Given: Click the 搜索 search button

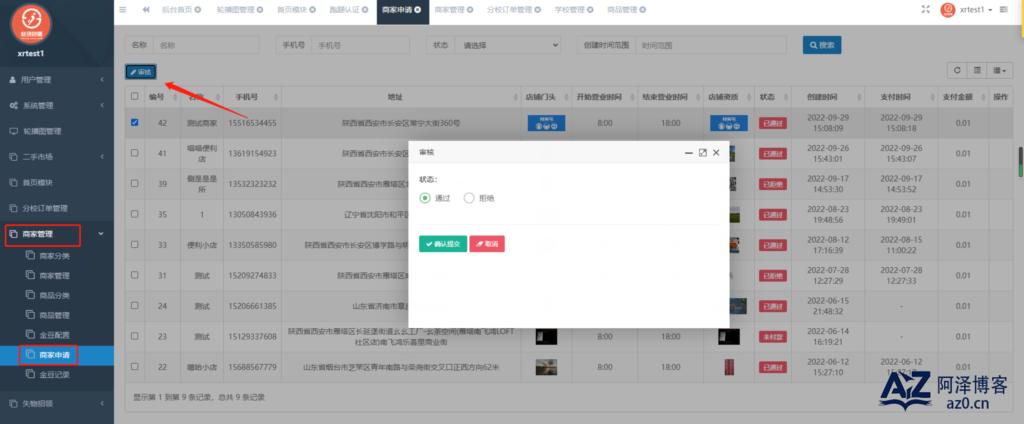Looking at the screenshot, I should coord(822,45).
